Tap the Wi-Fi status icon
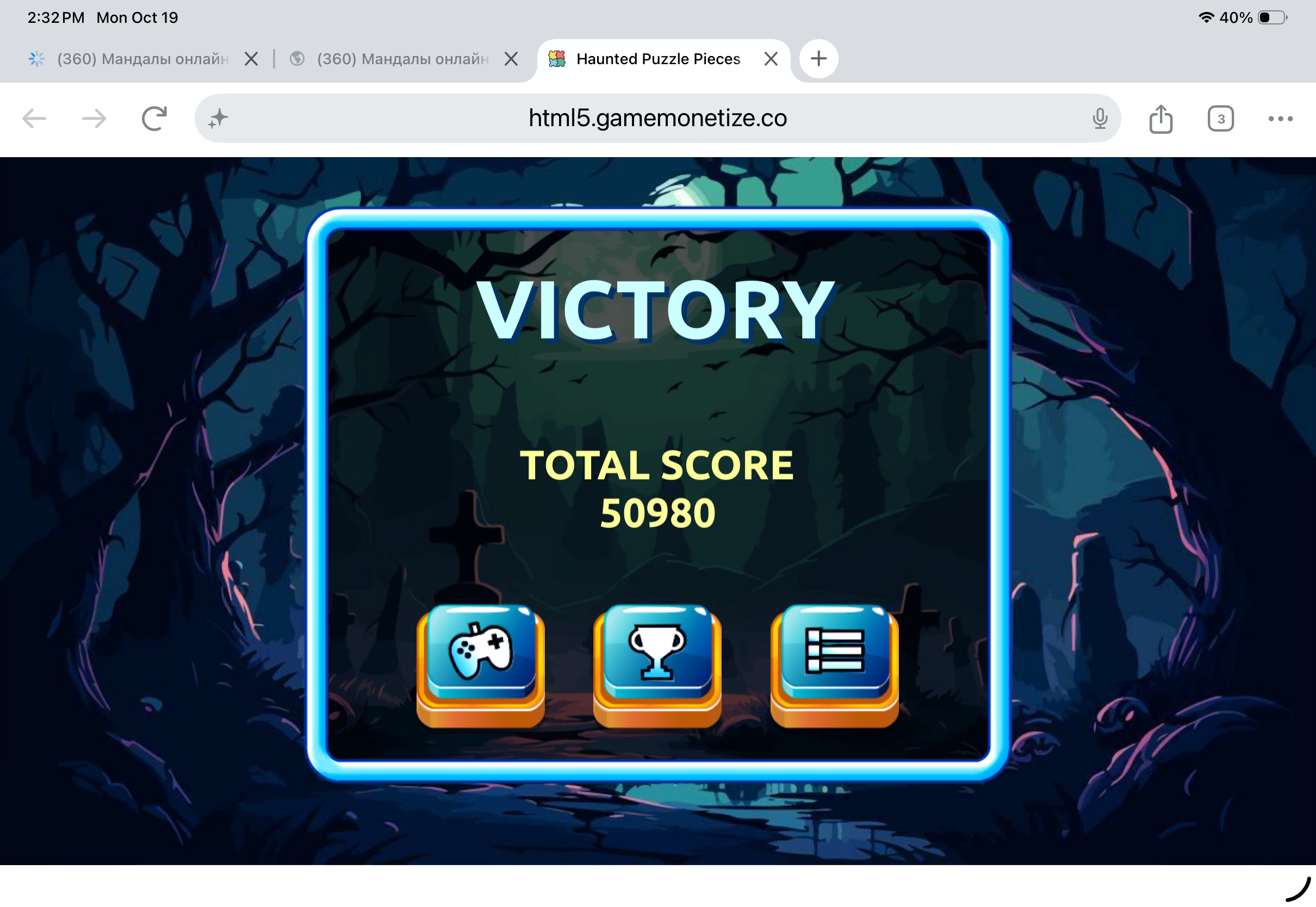Image resolution: width=1316 pixels, height=907 pixels. pyautogui.click(x=1205, y=17)
